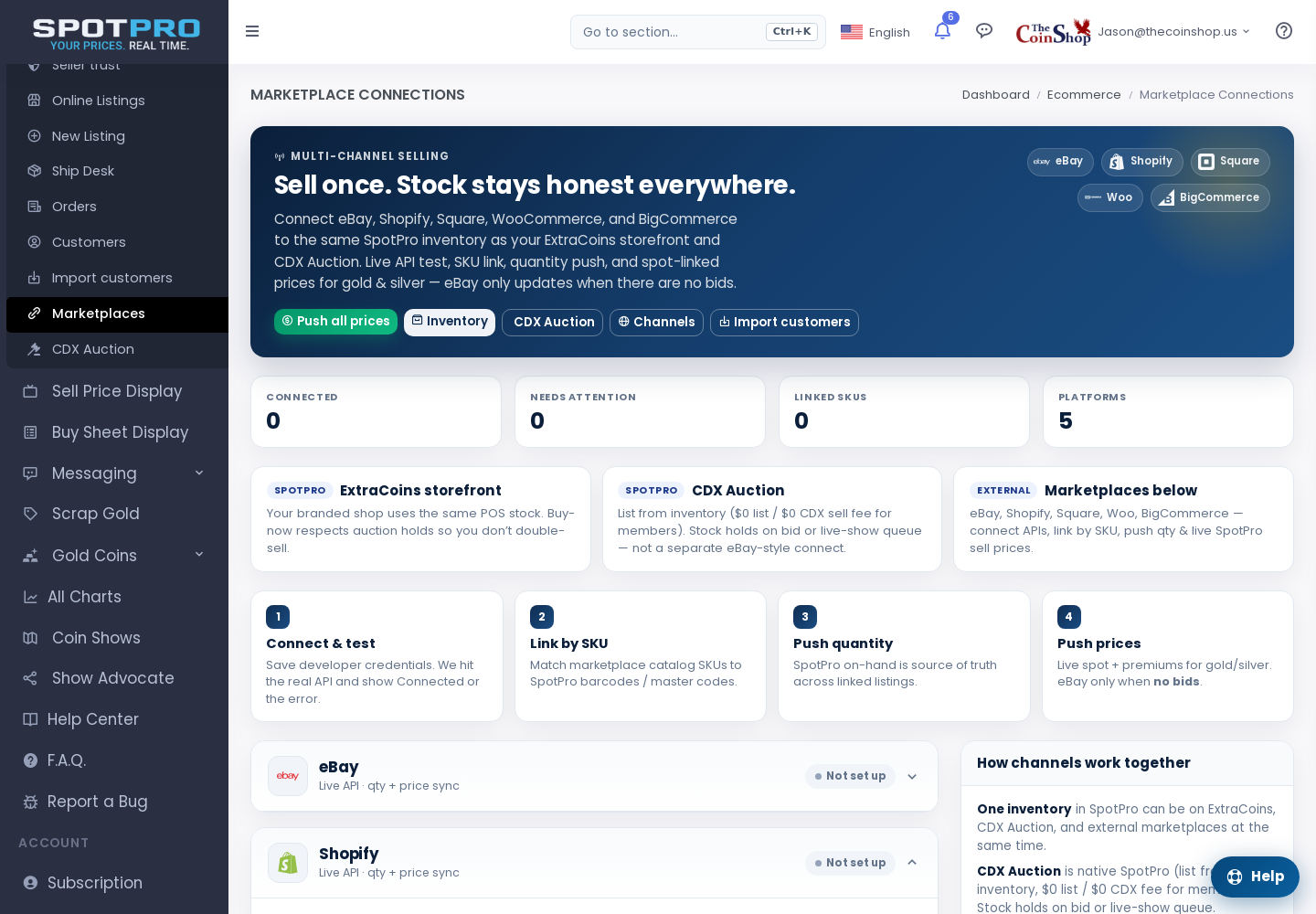Screen dimensions: 1316x914
Task: Click the BigCommerce platform chip
Action: click(x=1210, y=198)
